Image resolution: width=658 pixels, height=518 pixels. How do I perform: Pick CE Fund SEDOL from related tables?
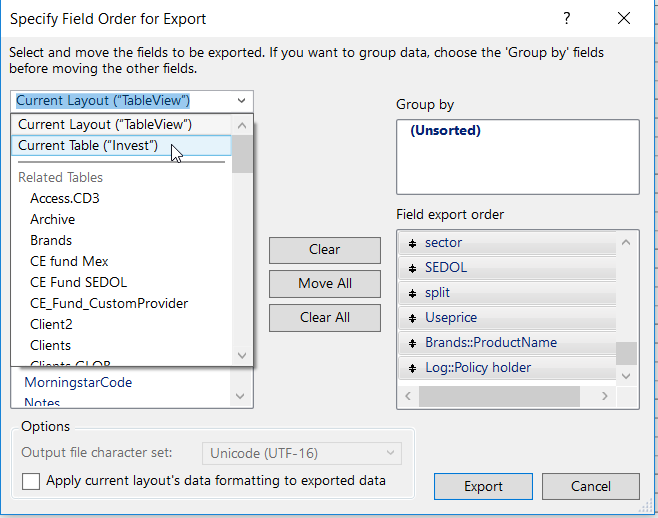tap(78, 282)
